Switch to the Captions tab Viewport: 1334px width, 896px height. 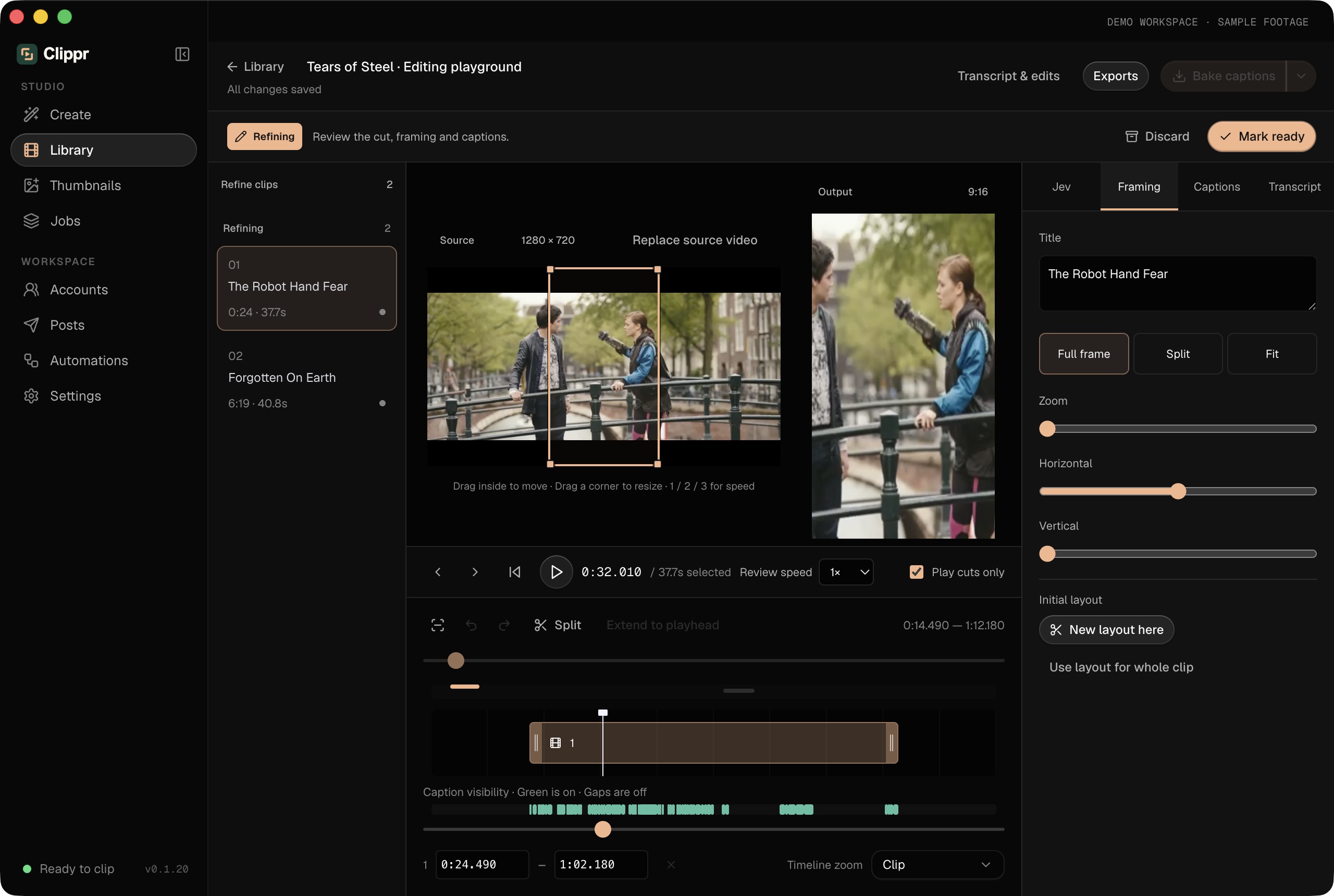[1216, 187]
